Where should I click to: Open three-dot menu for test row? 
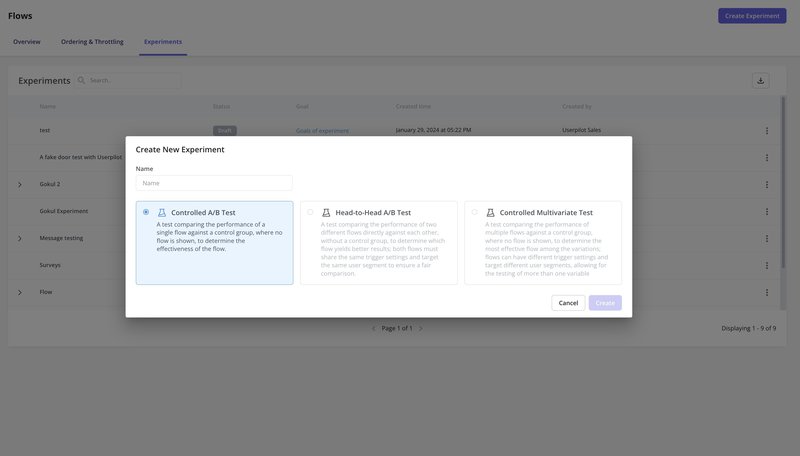tap(767, 131)
